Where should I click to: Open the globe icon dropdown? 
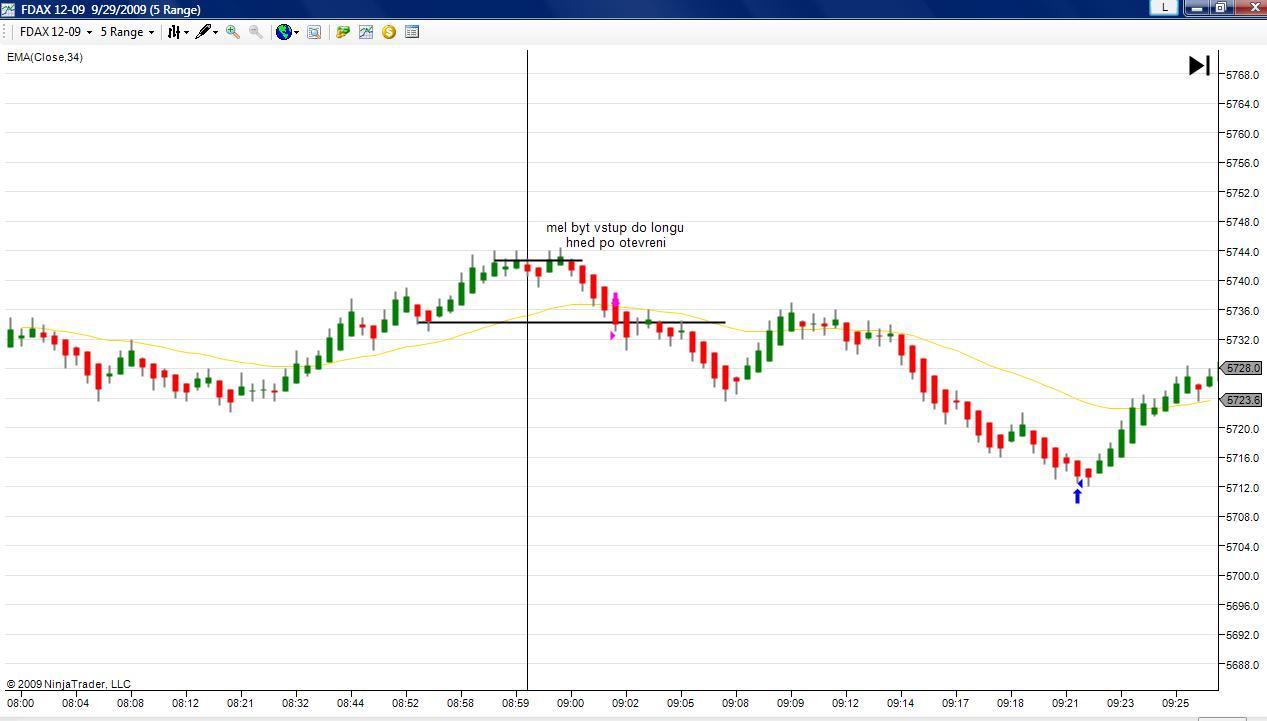coord(288,32)
